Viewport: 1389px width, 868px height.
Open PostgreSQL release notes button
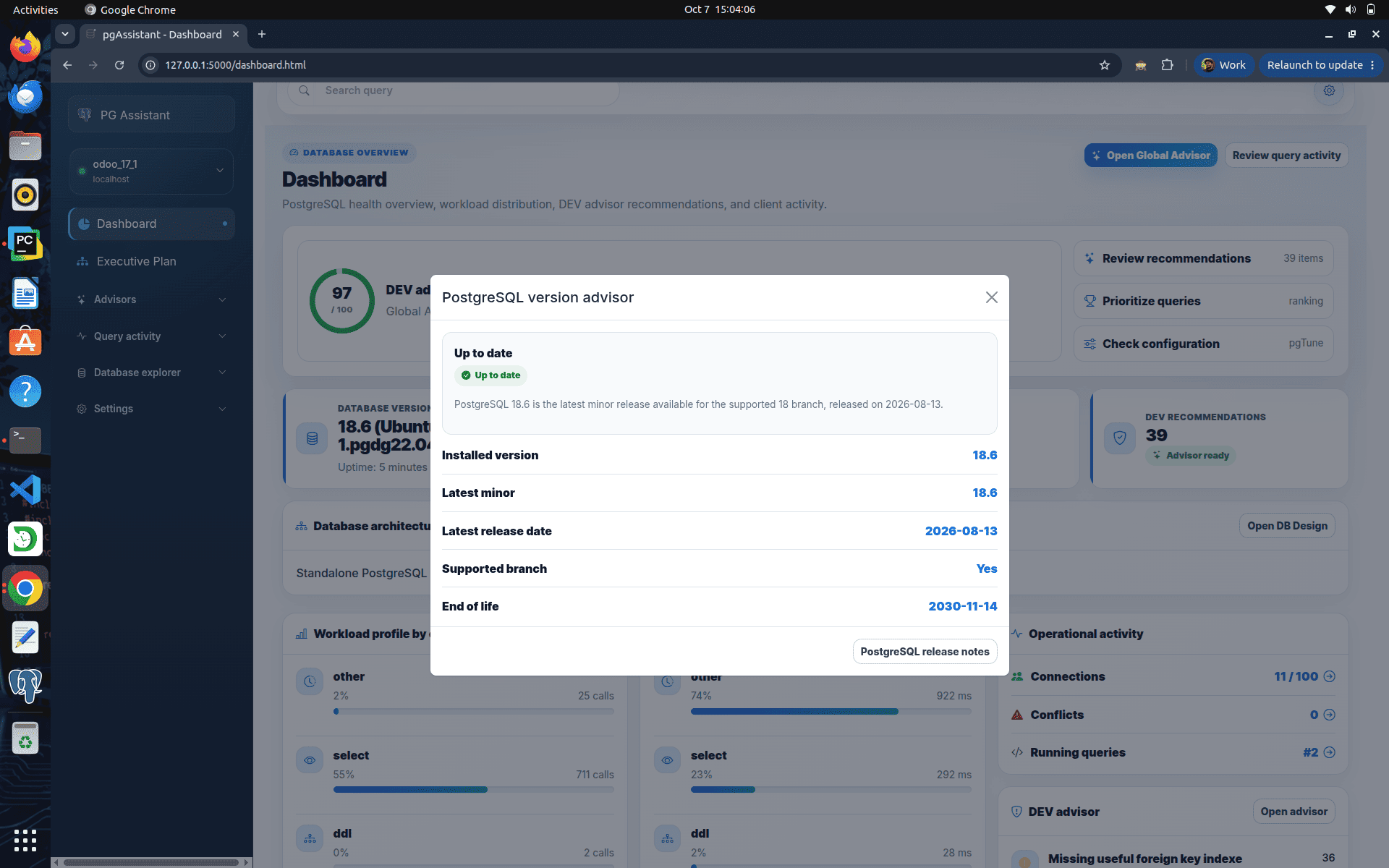(x=925, y=651)
